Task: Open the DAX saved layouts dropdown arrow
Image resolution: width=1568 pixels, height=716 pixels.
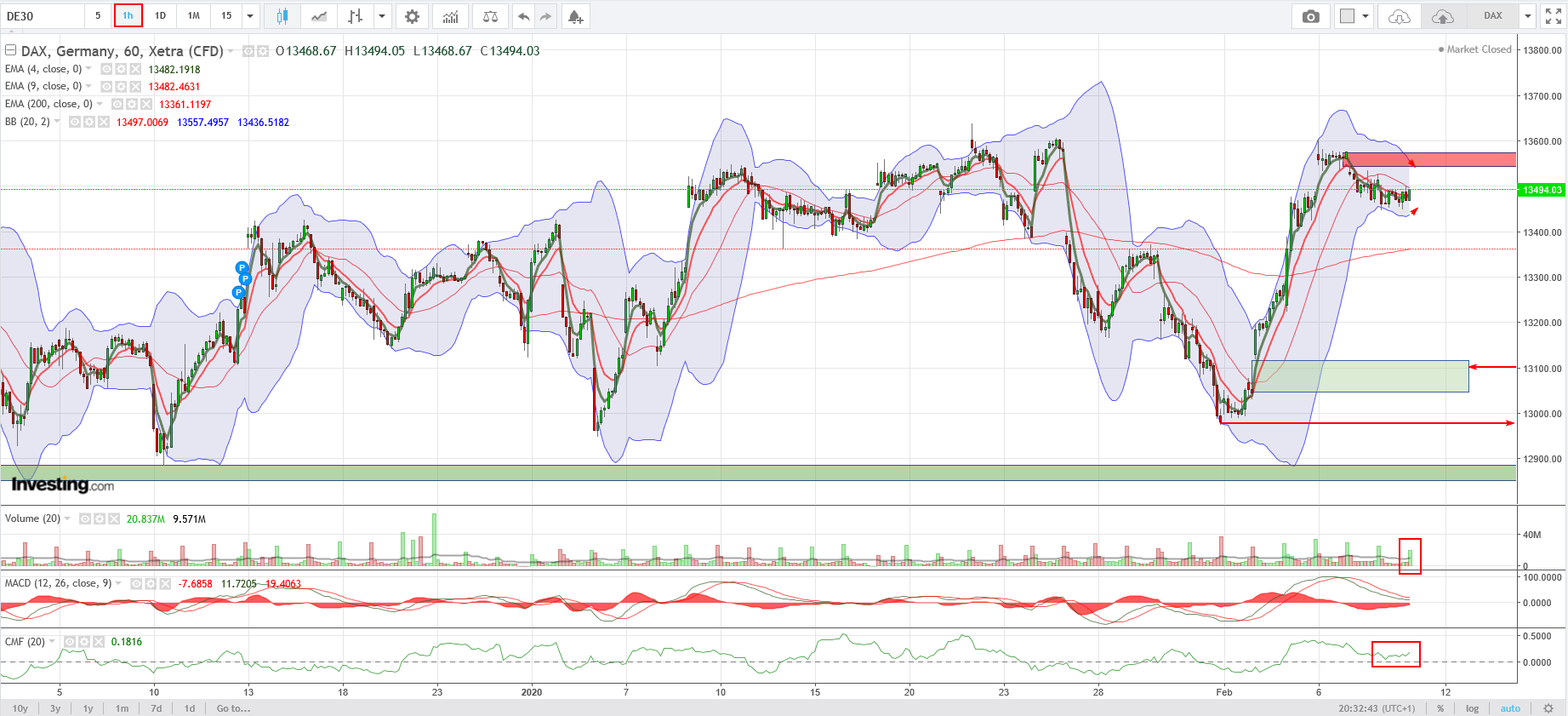Action: coord(1528,16)
